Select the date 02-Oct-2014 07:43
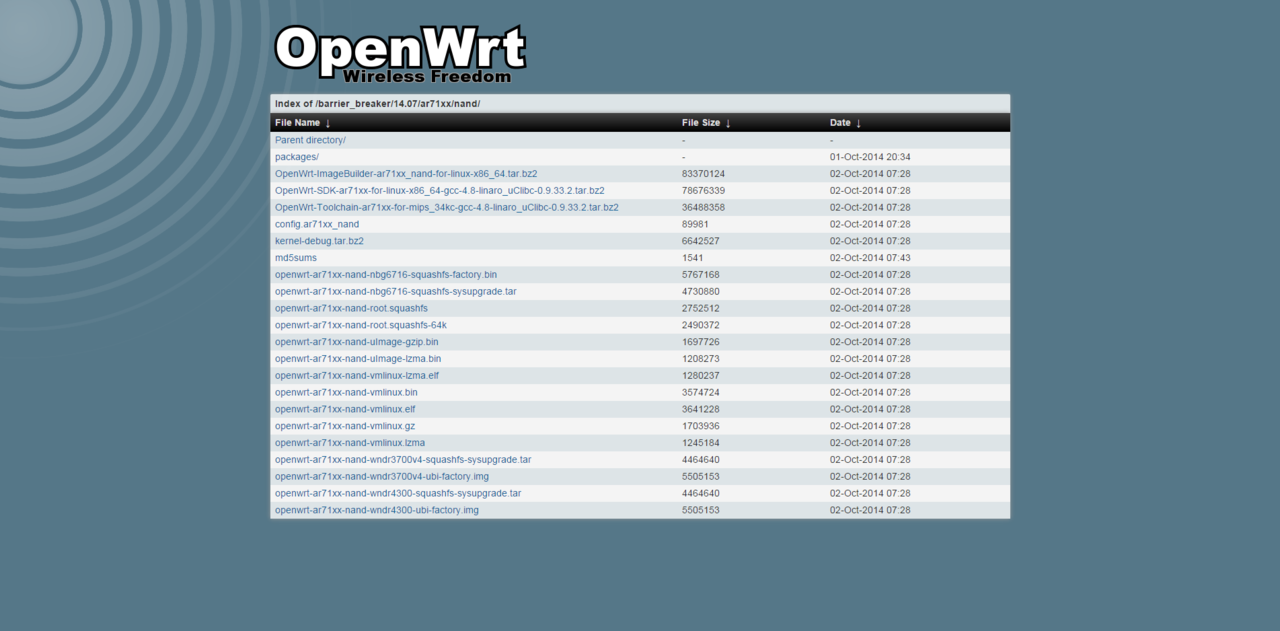 click(x=870, y=258)
